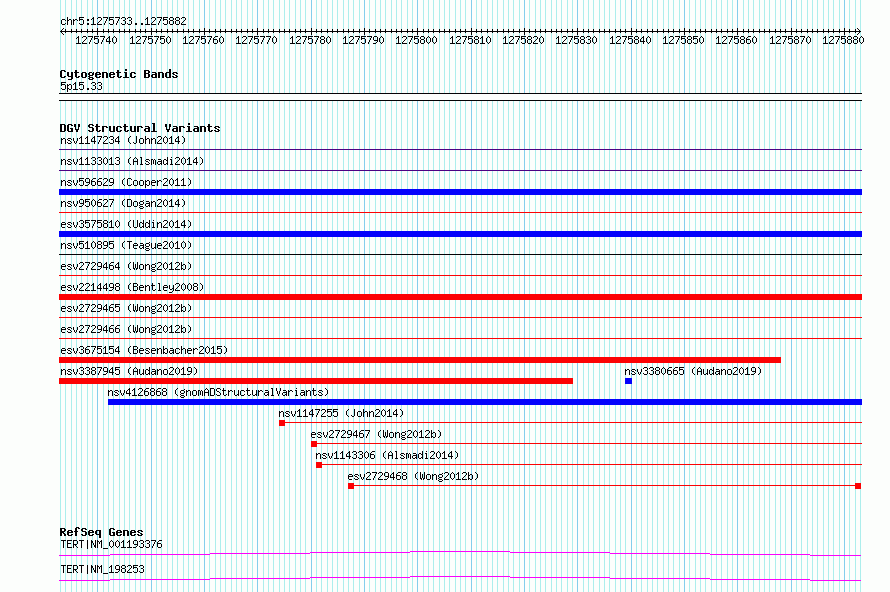Image resolution: width=890 pixels, height=592 pixels.
Task: Open esv2729468 (Wong2012b) variant
Action: click(413, 476)
